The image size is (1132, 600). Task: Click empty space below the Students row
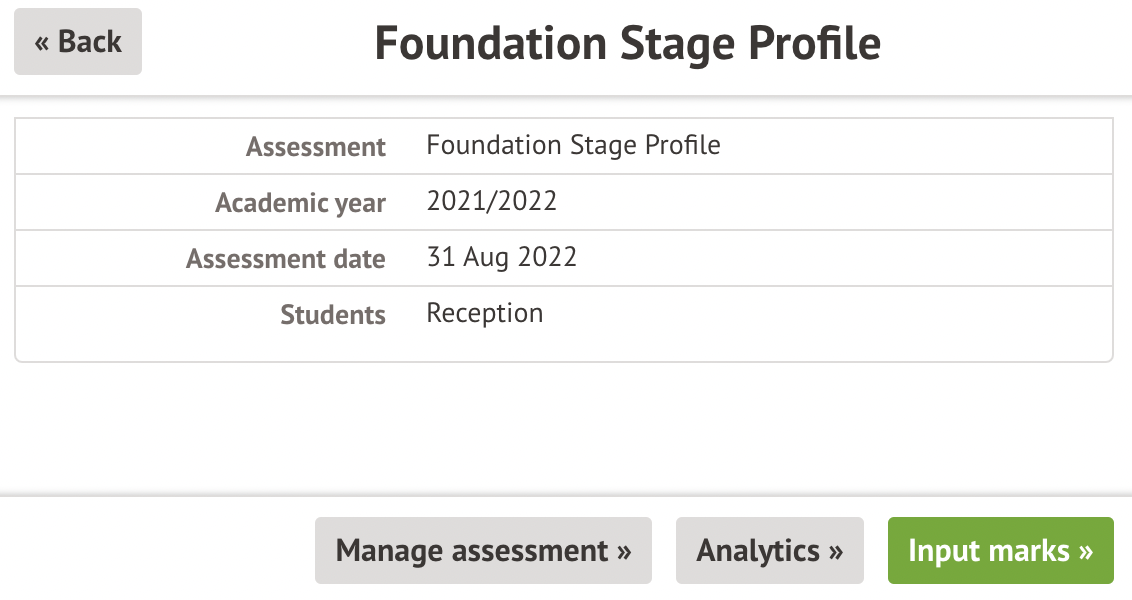(x=564, y=420)
